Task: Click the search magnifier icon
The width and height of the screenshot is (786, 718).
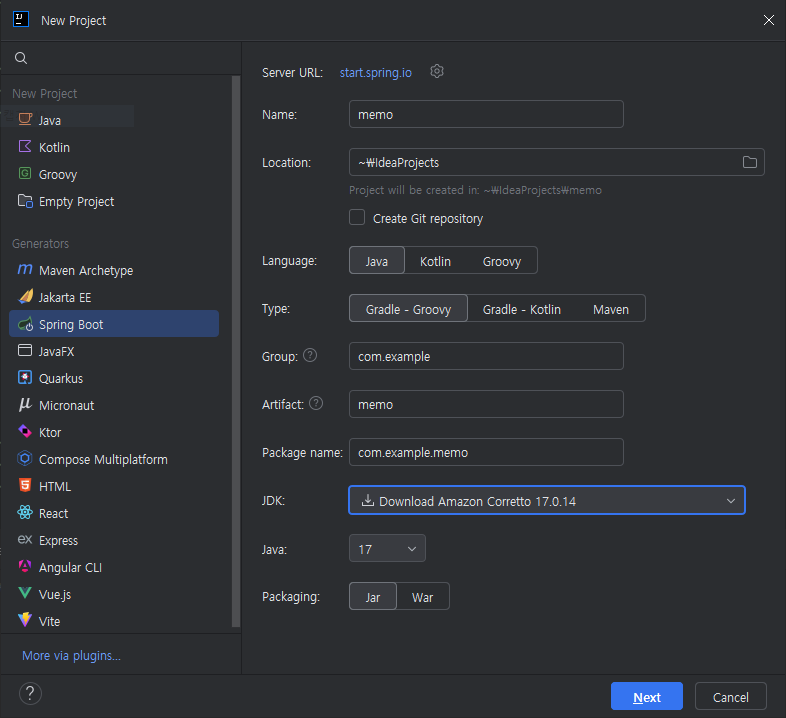Action: [21, 58]
